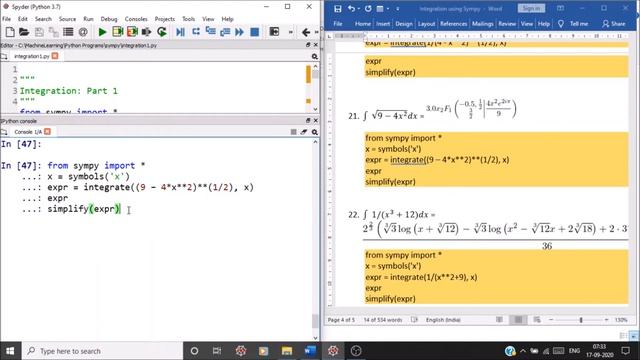Viewport: 640px width, 360px height.
Task: Click Spyder's @ symbol finder icon
Action: [x=83, y=32]
